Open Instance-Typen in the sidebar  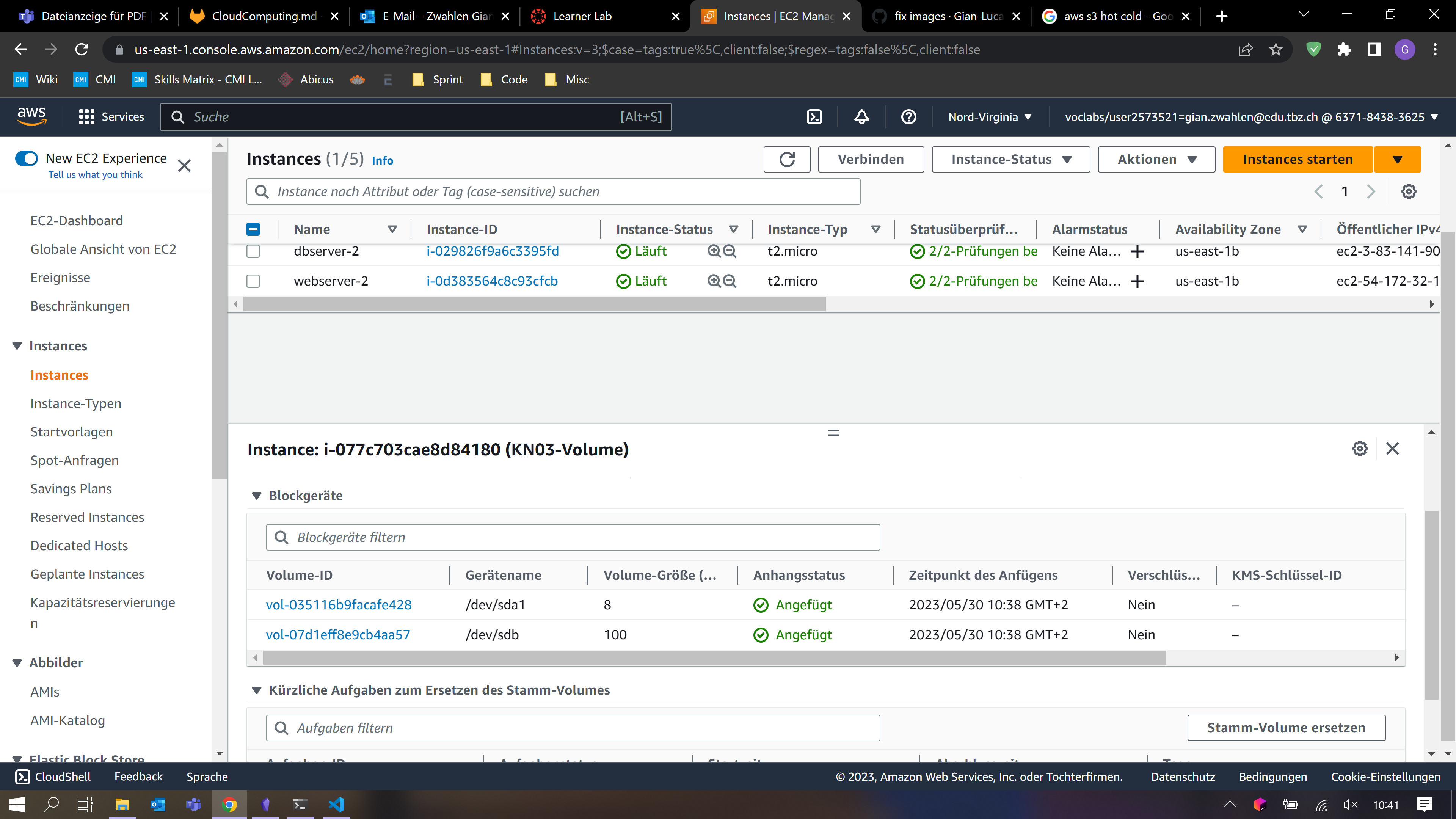(76, 403)
